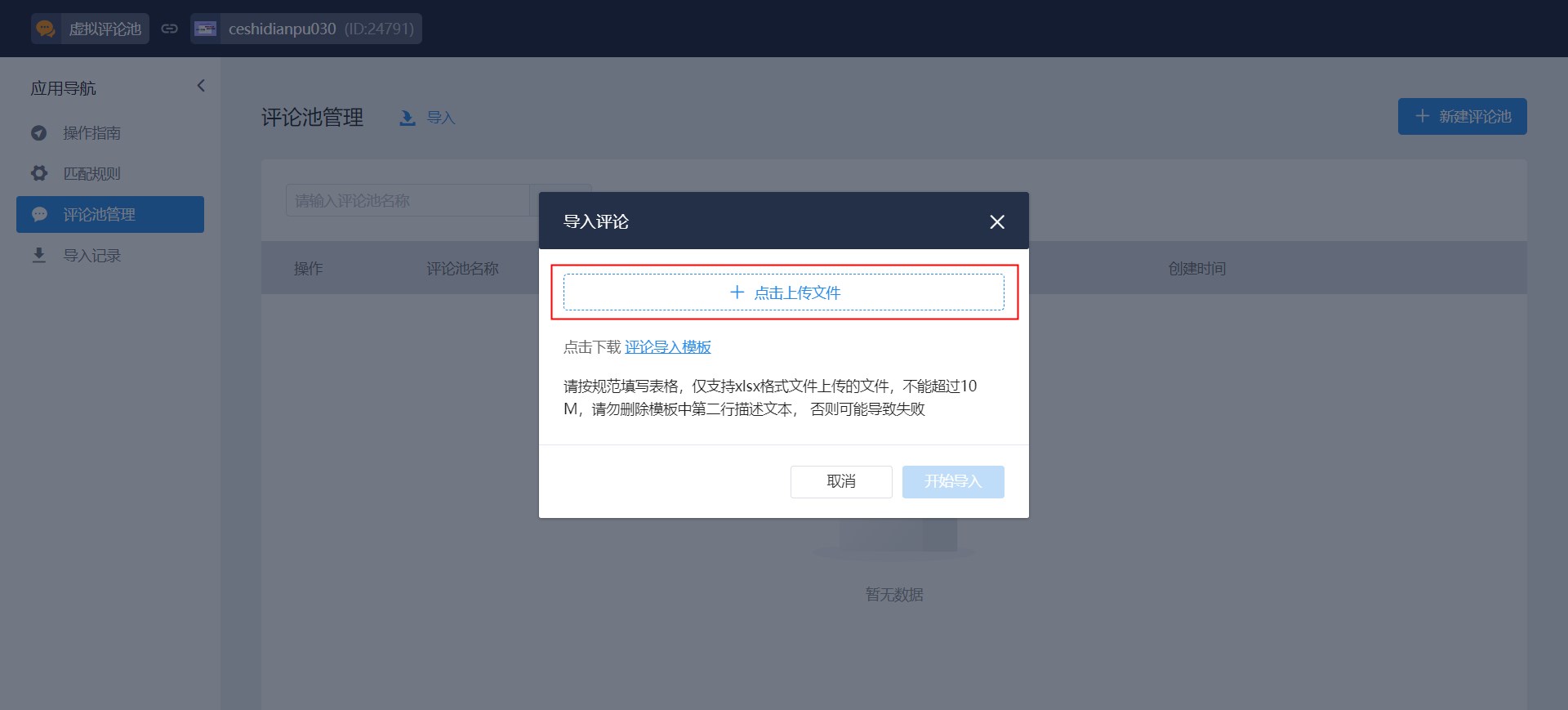Click the 导入评论 dialog title
Viewport: 1568px width, 710px height.
[x=596, y=221]
